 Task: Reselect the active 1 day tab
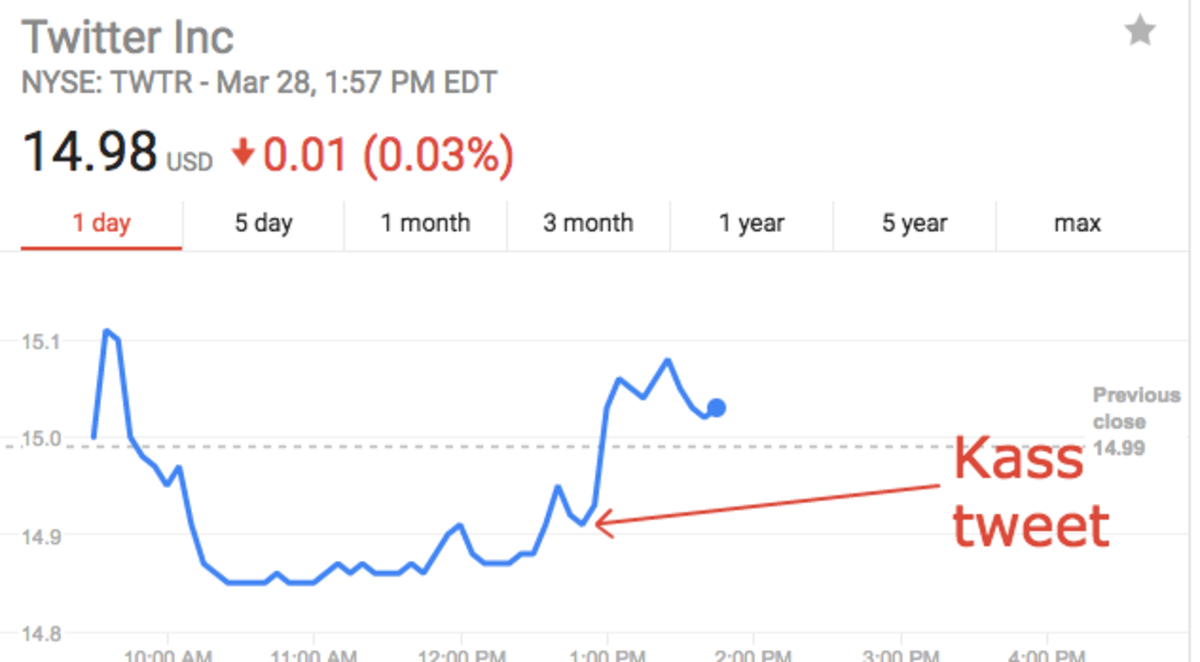(100, 224)
